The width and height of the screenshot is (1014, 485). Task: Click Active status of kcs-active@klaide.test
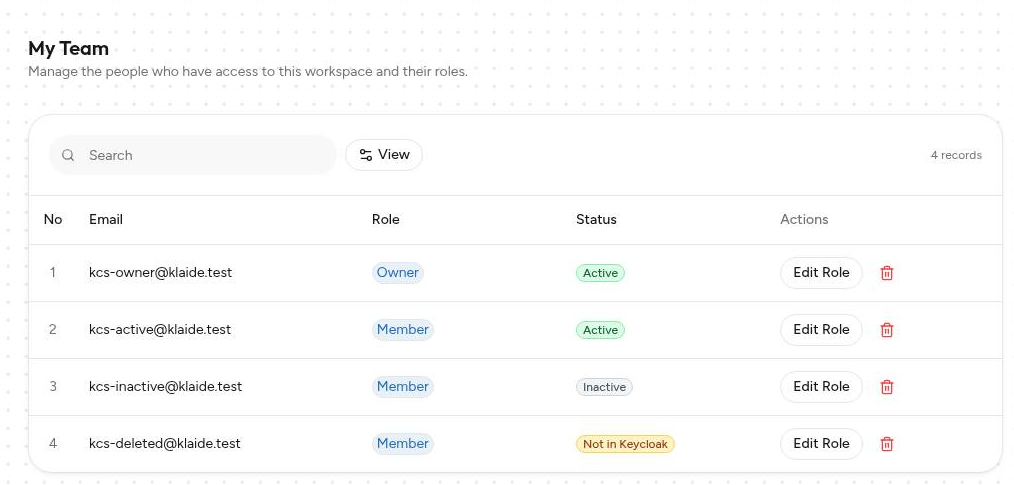[x=600, y=330]
